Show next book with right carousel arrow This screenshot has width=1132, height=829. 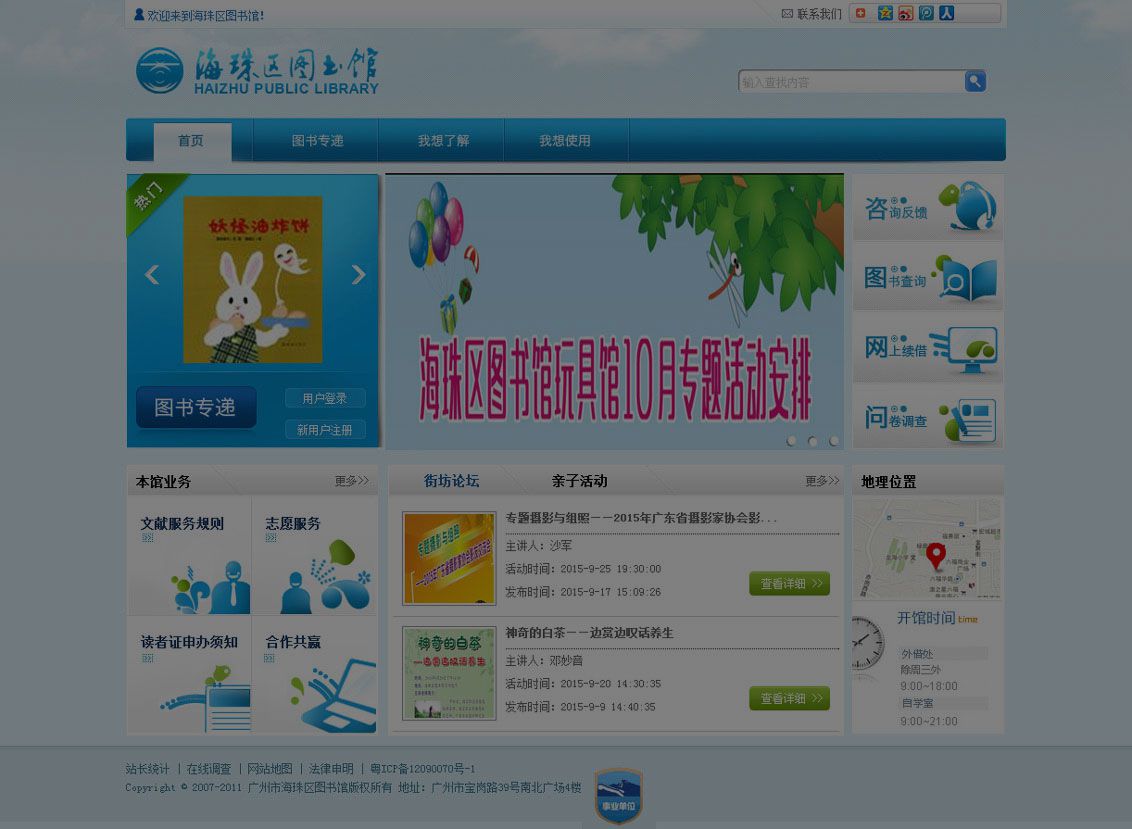point(358,274)
